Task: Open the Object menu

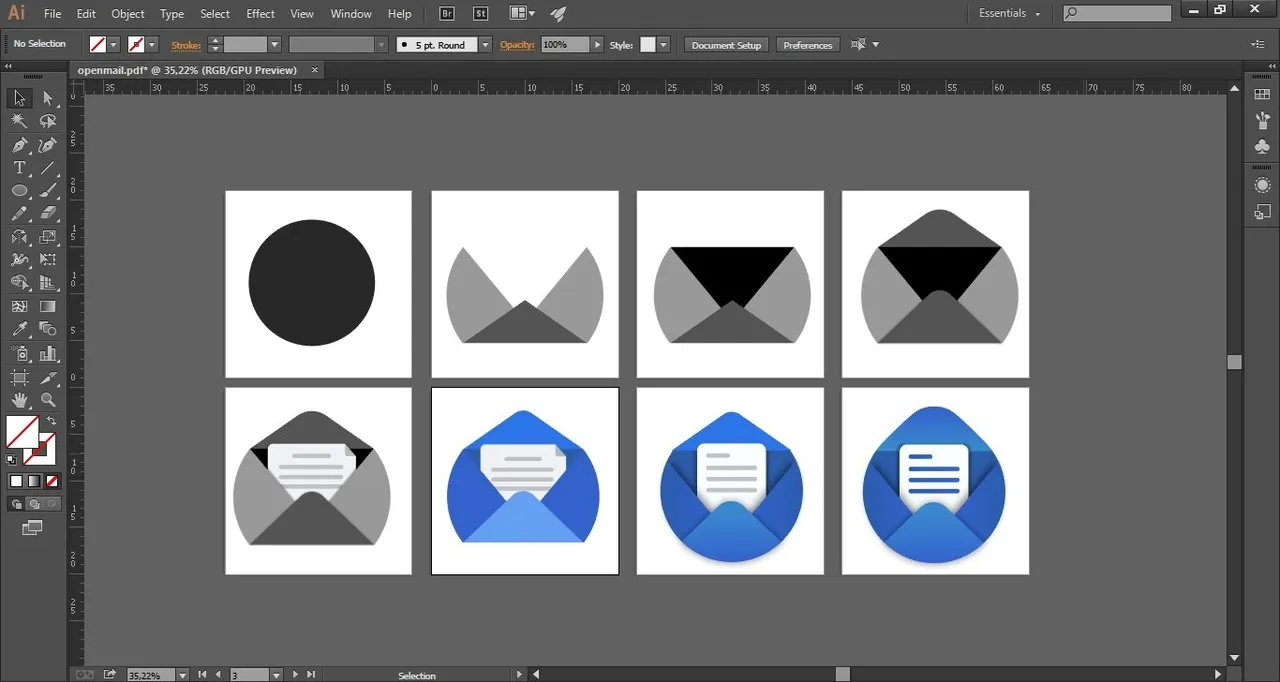Action: [128, 14]
